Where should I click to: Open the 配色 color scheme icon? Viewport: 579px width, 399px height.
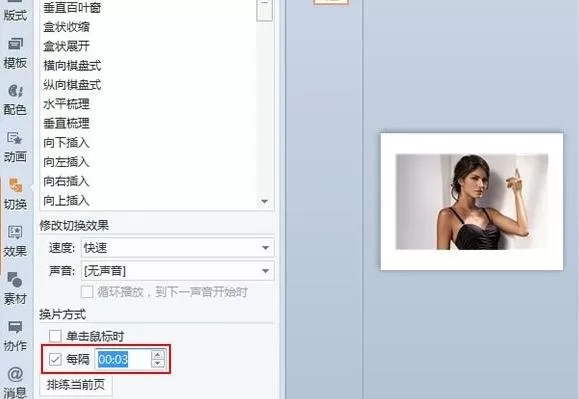pos(15,100)
